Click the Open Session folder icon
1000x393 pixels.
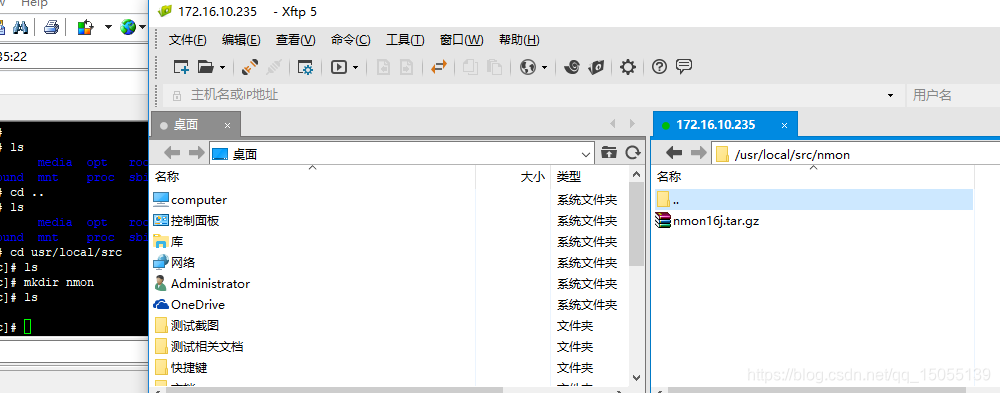click(205, 67)
